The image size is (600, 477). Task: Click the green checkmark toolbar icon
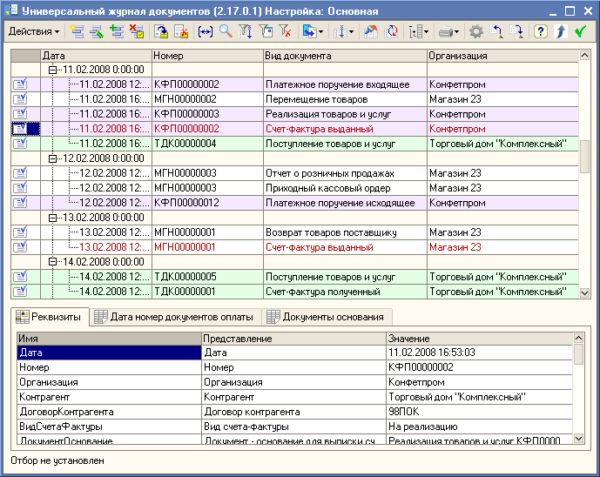click(x=580, y=32)
